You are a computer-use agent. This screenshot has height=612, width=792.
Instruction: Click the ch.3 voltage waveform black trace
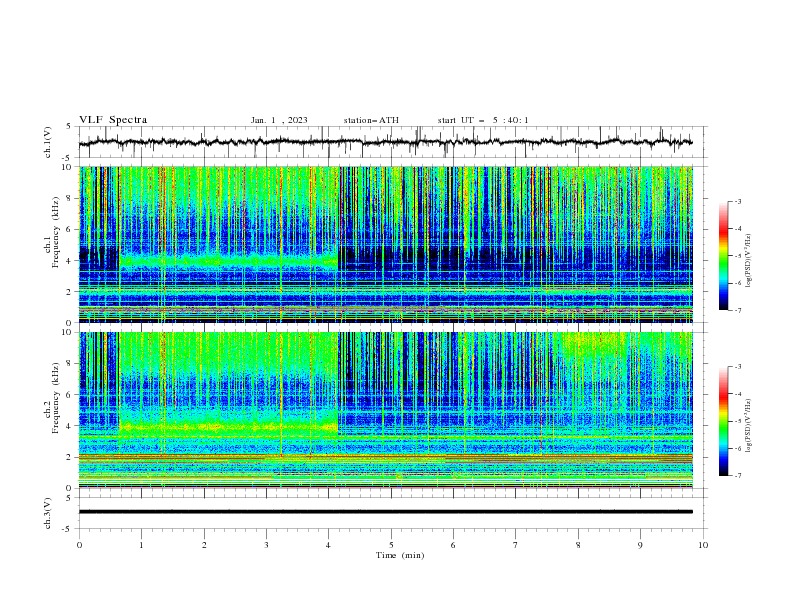point(385,512)
